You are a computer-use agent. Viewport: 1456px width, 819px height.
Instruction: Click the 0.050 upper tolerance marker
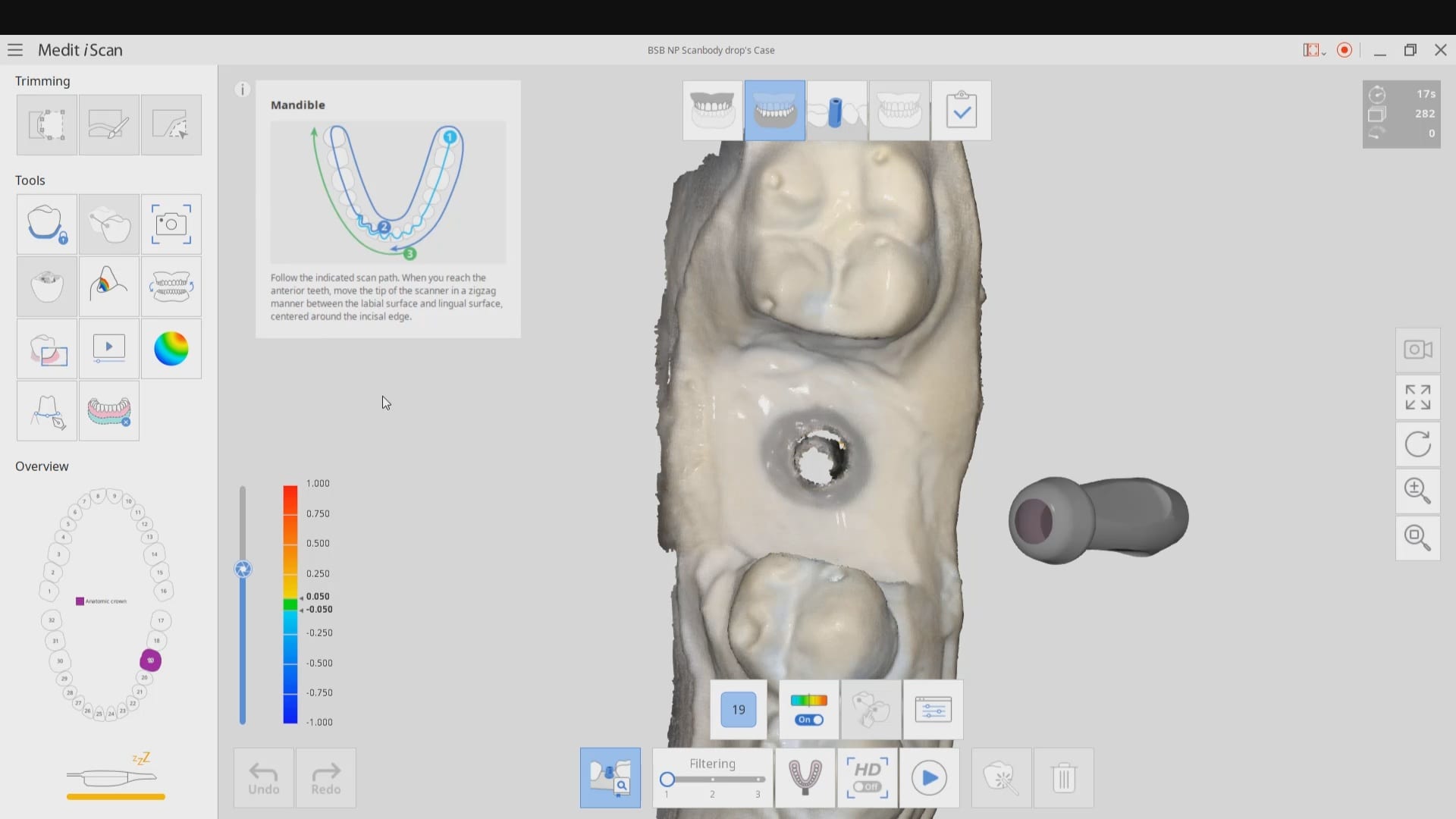point(318,597)
